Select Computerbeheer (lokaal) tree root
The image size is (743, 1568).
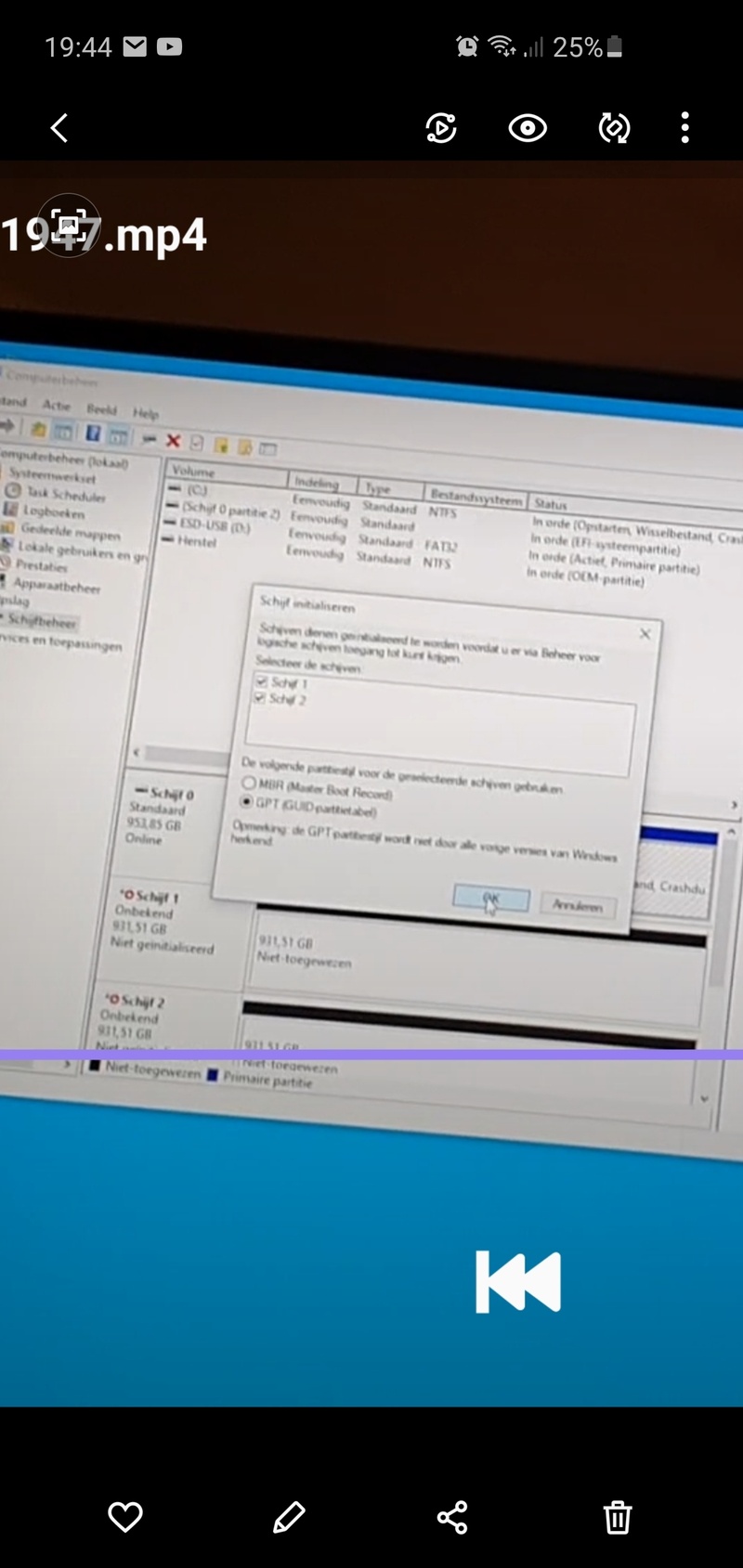click(63, 460)
